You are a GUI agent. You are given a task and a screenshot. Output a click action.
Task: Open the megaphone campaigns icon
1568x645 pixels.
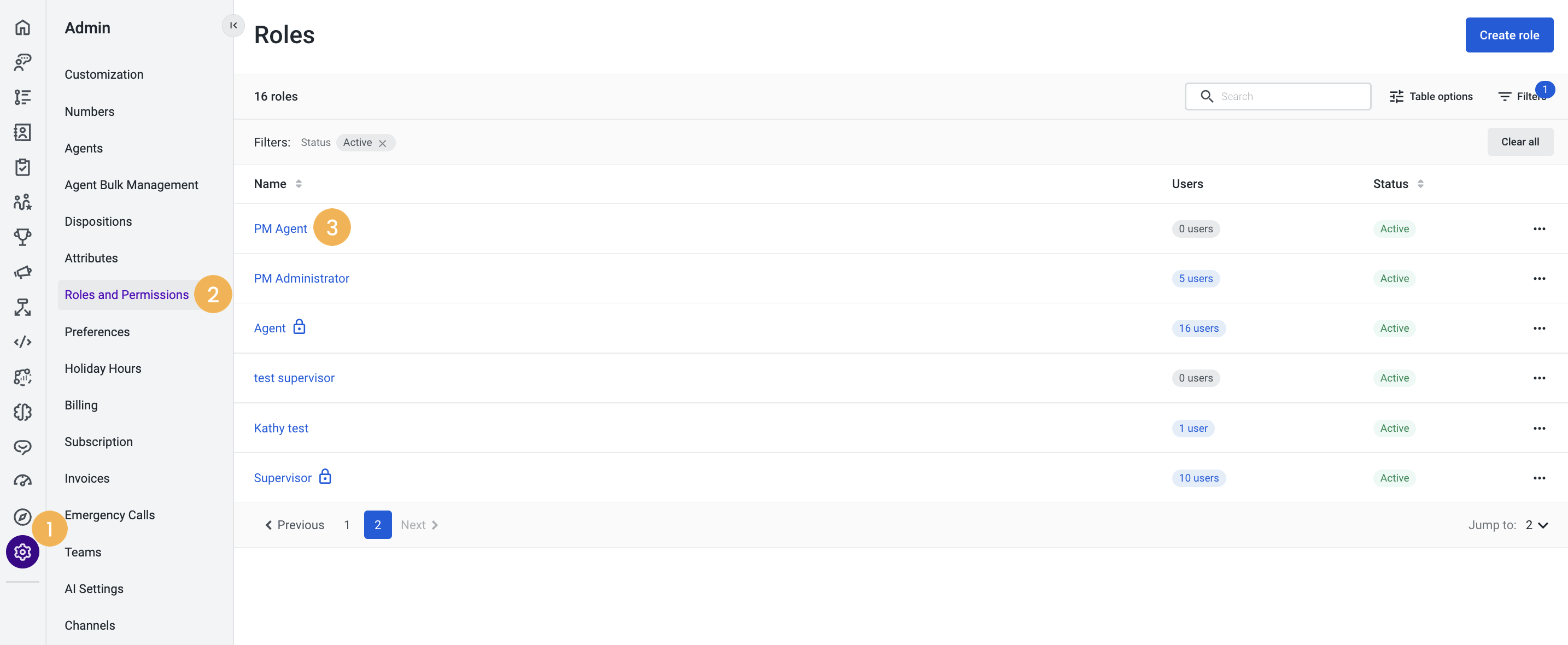22,272
